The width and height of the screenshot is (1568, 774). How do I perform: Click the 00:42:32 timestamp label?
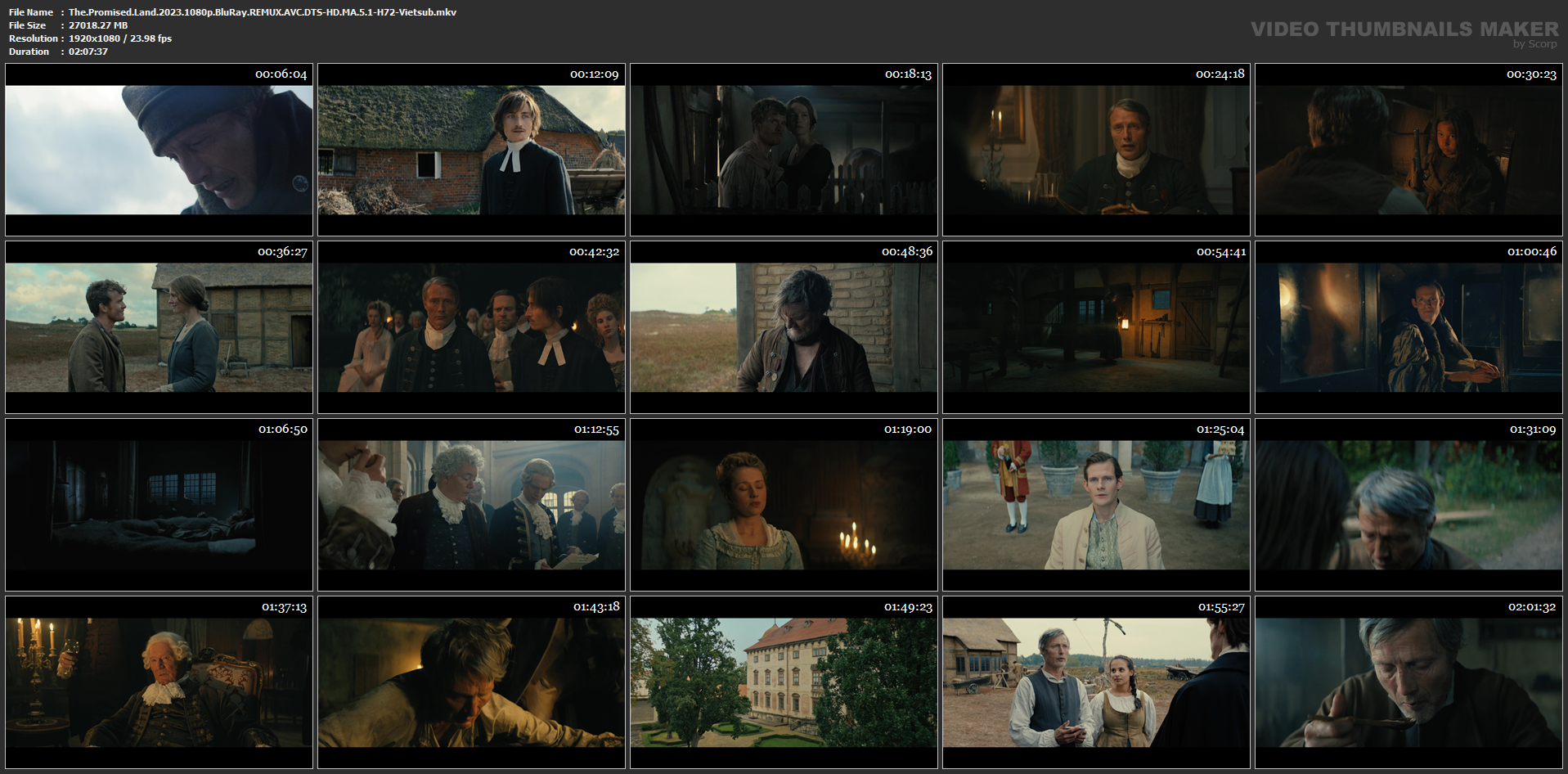[x=594, y=252]
